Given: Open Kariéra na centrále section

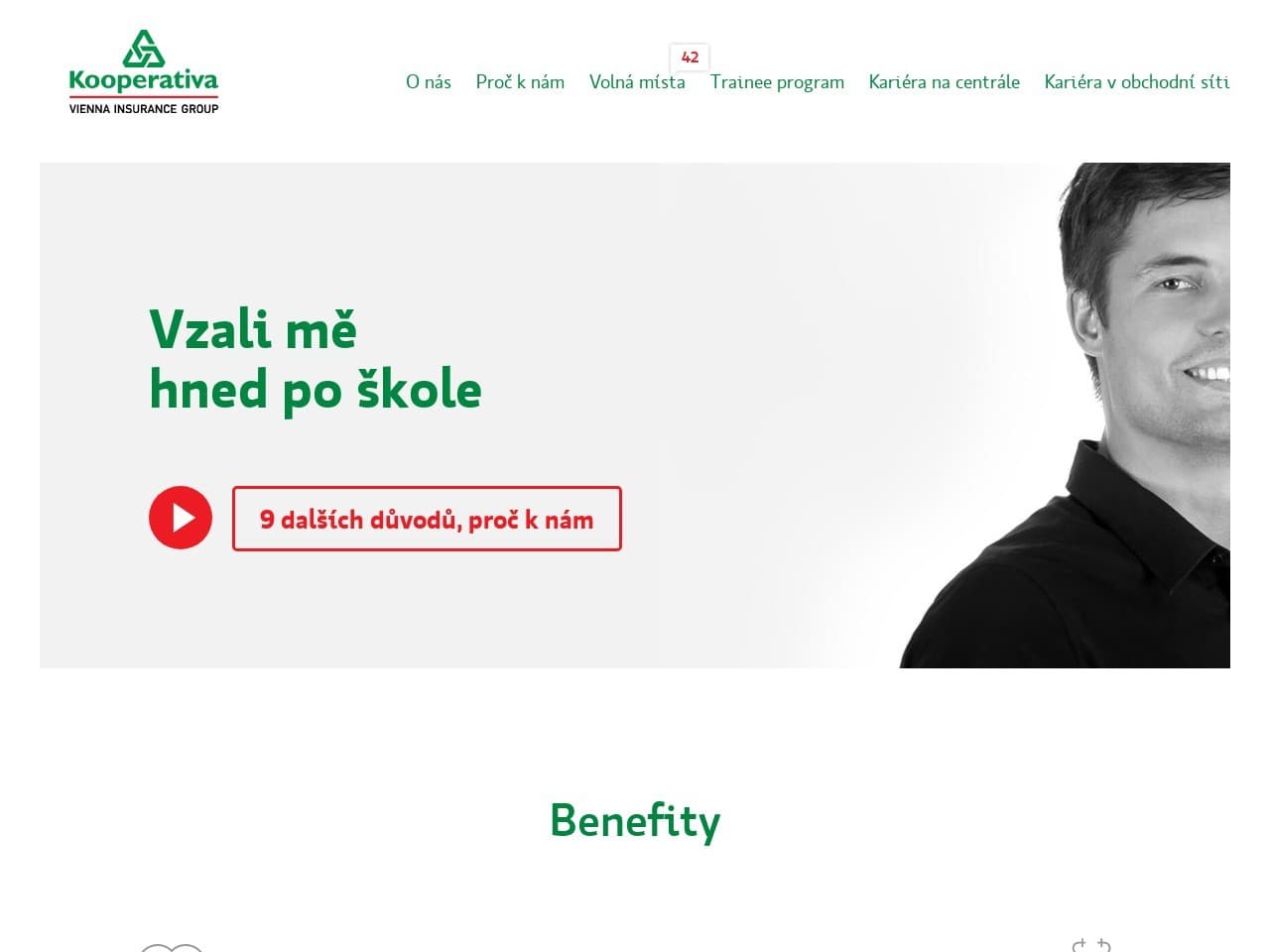Looking at the screenshot, I should 945,82.
